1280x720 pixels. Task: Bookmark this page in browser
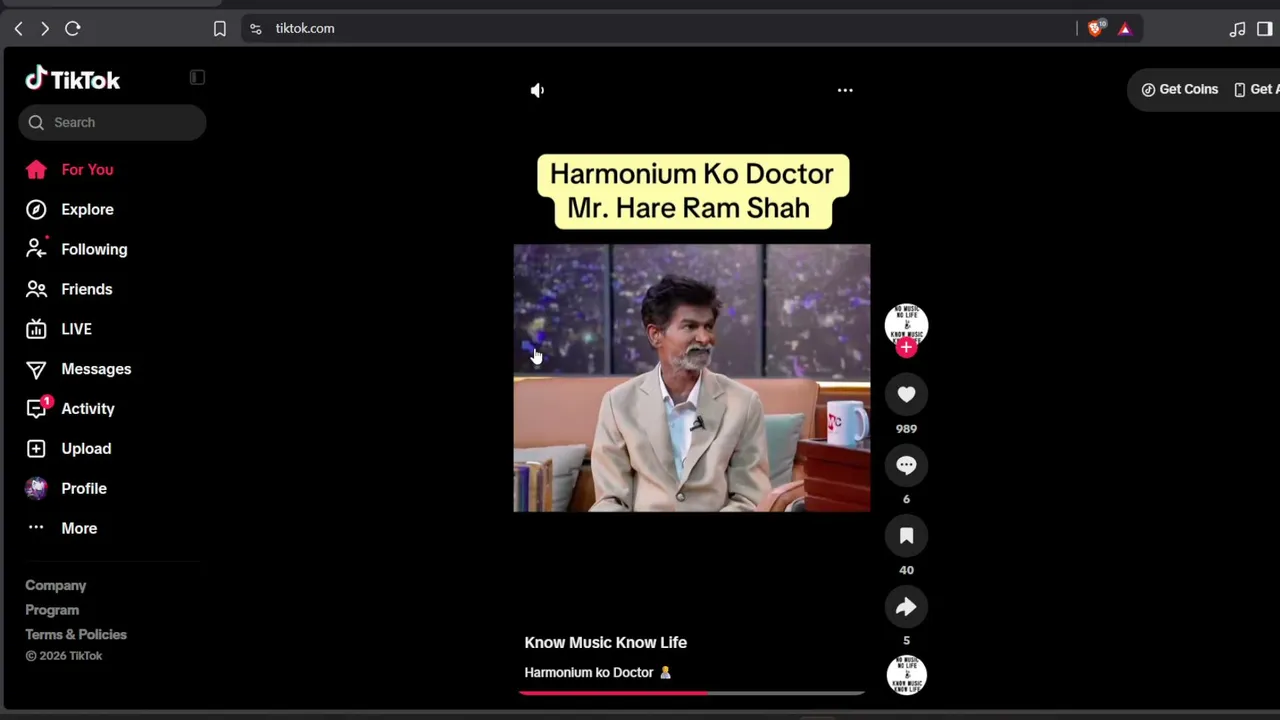(x=220, y=29)
